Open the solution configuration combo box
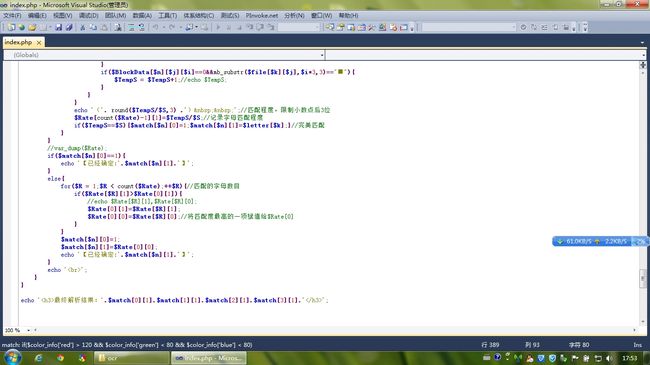This screenshot has height=365, width=650. coord(299,27)
